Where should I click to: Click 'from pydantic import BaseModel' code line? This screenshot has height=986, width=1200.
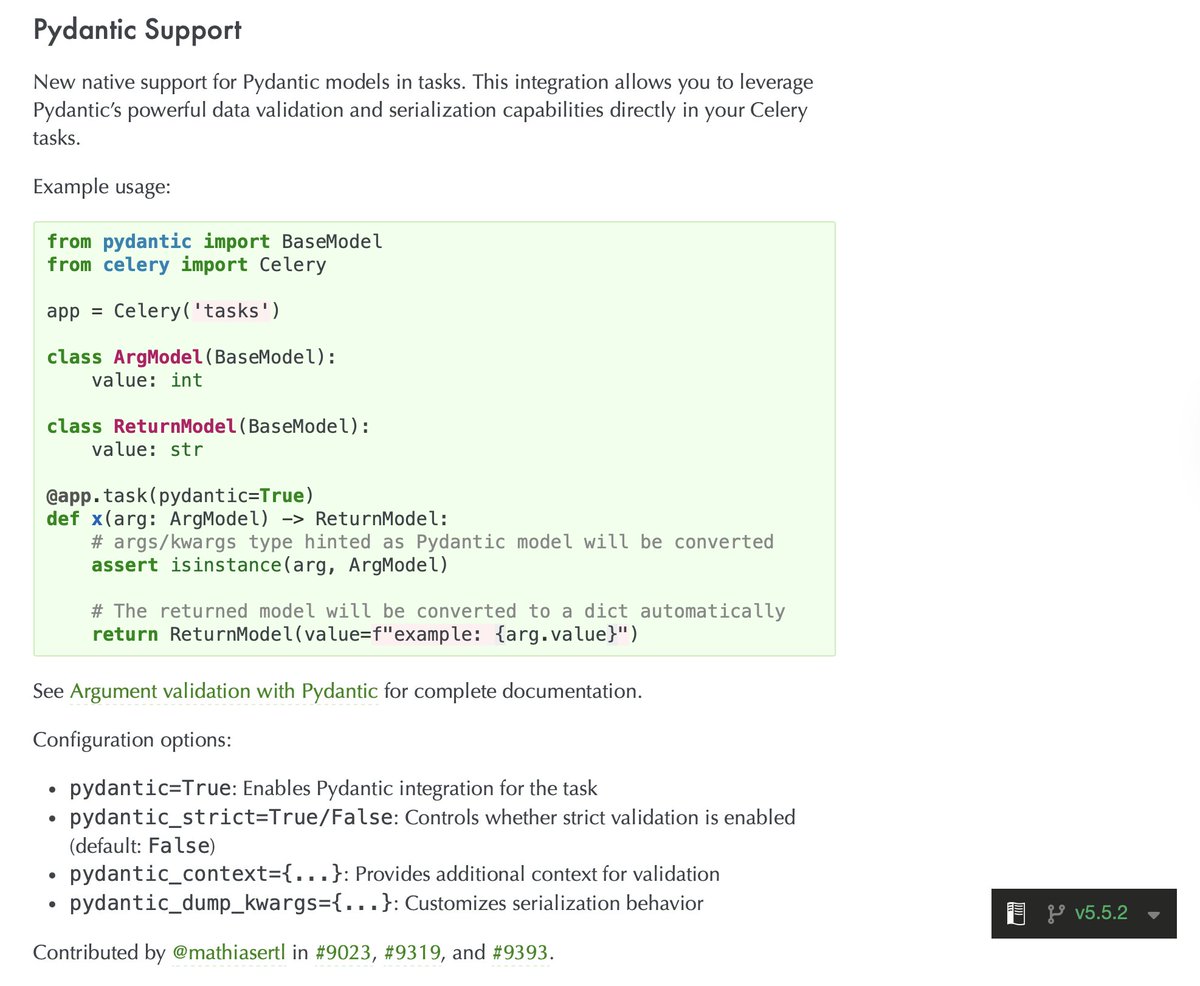tap(215, 242)
